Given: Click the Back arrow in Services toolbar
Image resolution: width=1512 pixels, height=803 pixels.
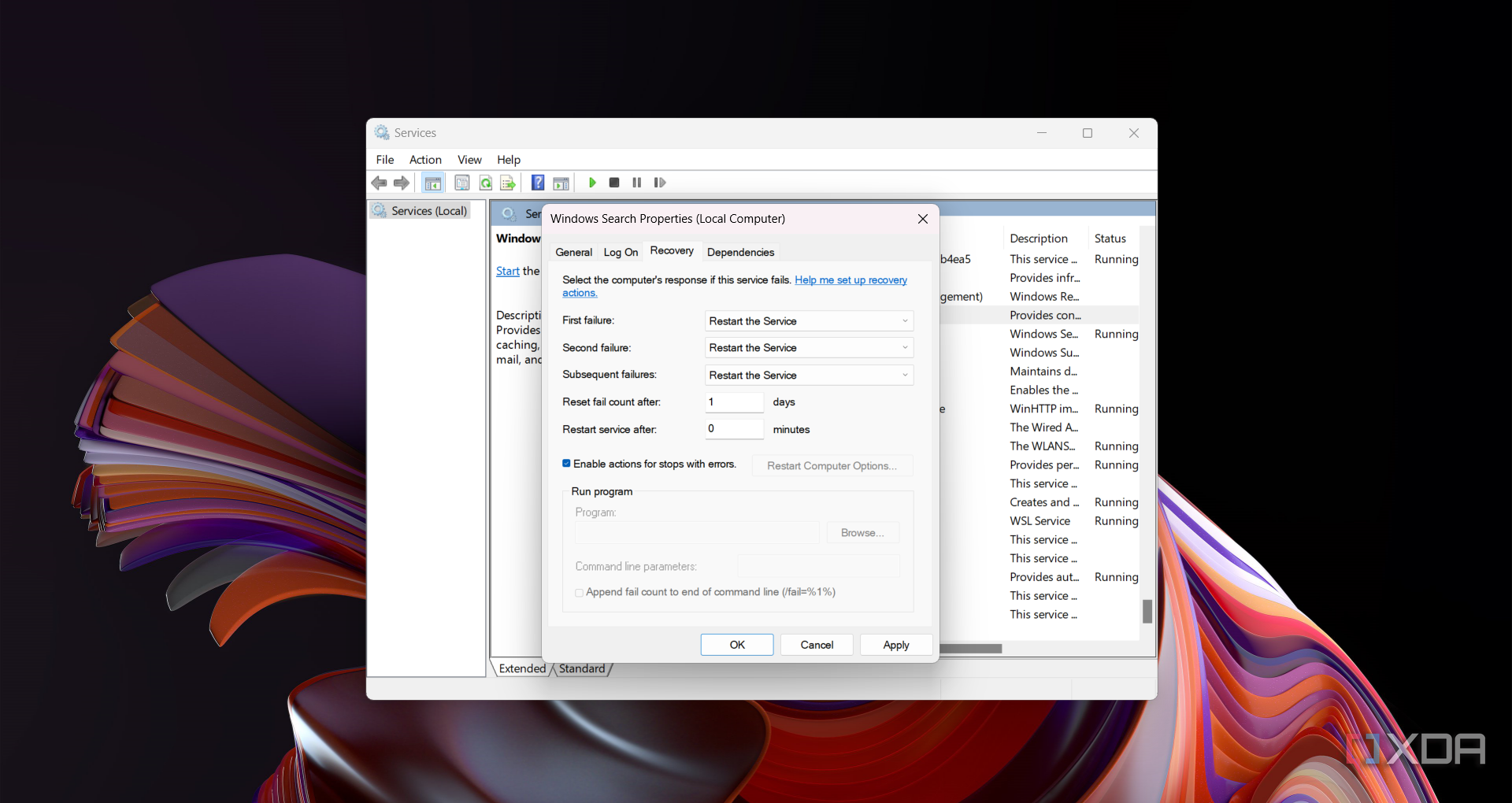Looking at the screenshot, I should [x=379, y=183].
